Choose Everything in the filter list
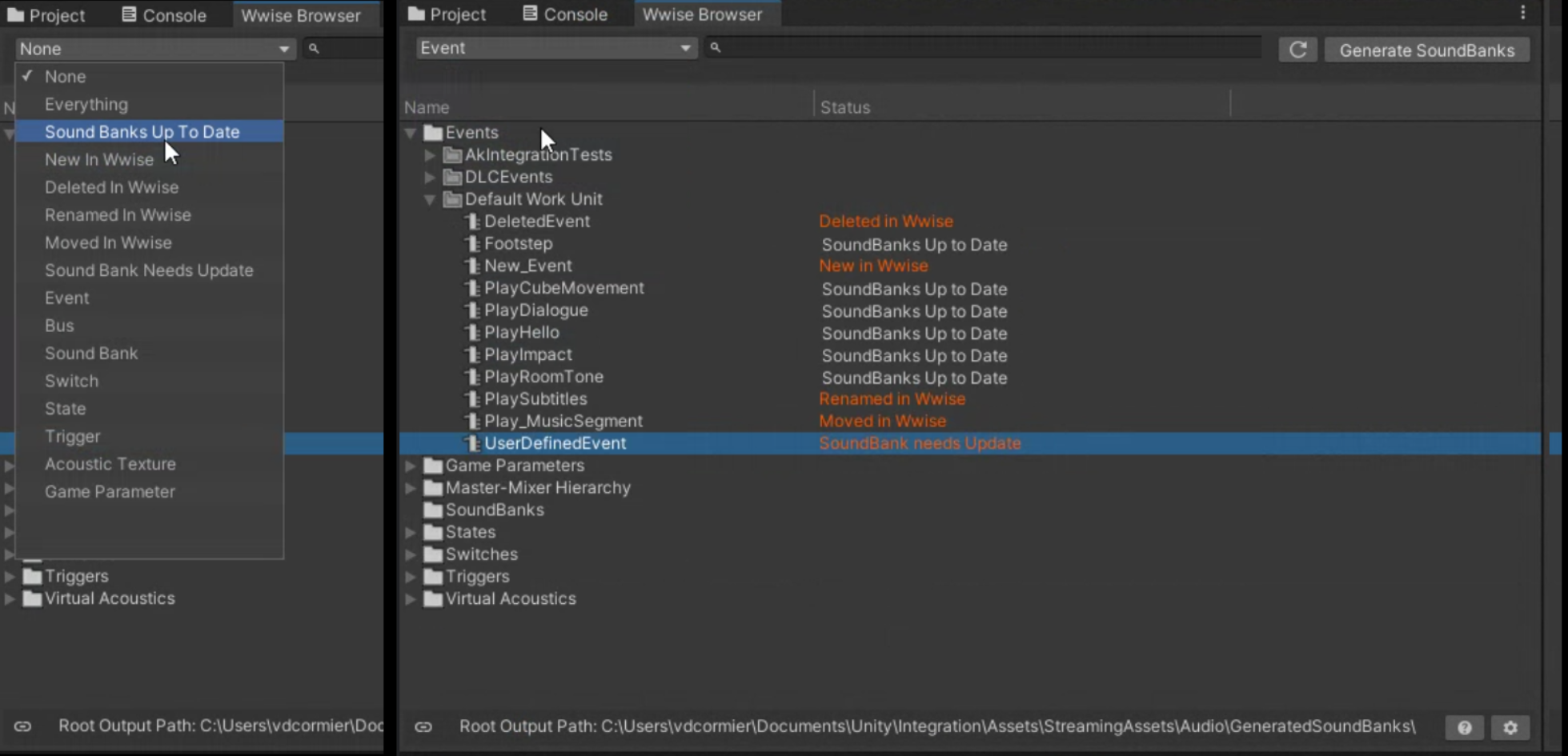Image resolution: width=1568 pixels, height=756 pixels. pos(86,105)
